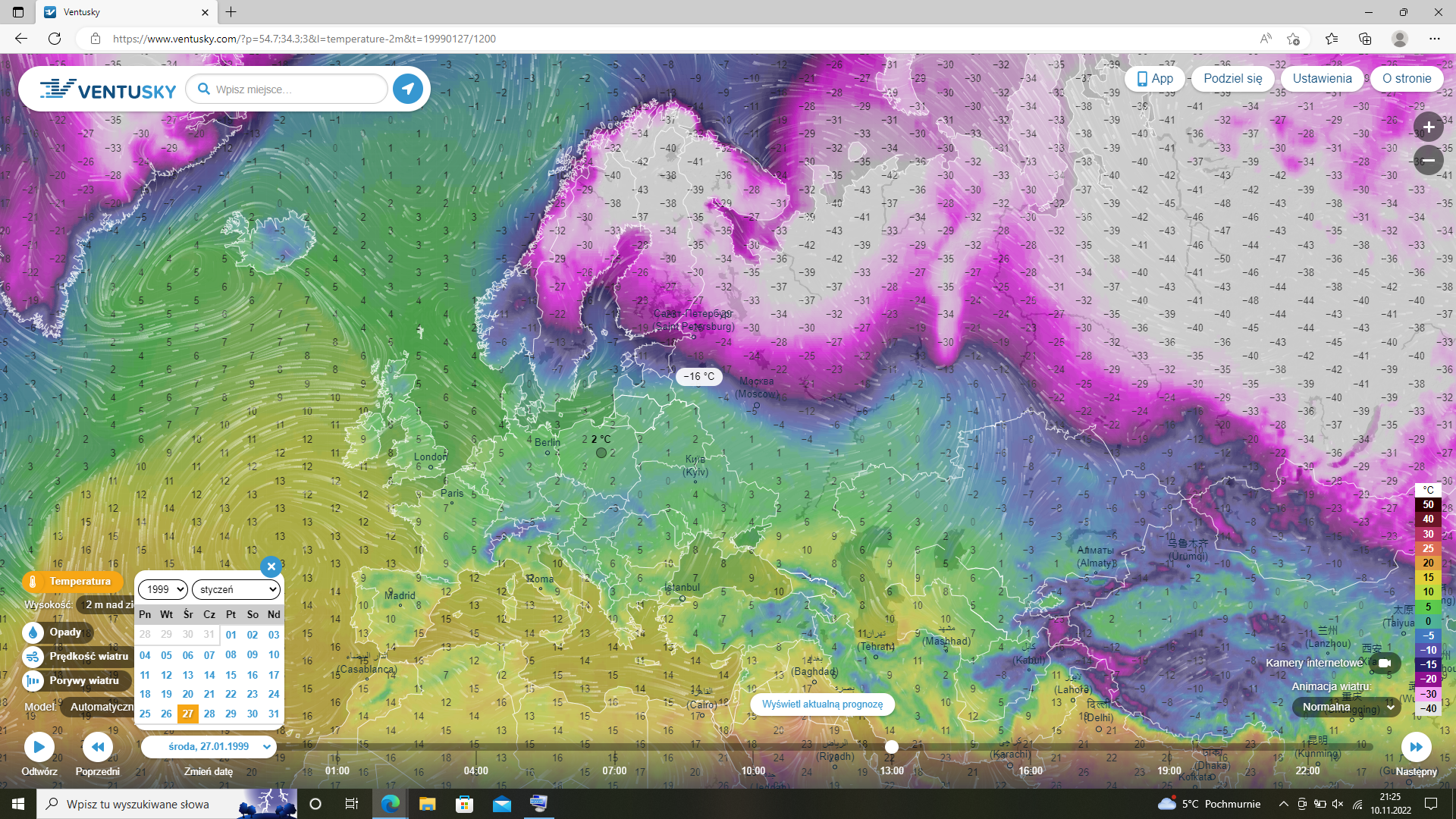
Task: Open the year 1999 dropdown
Action: [162, 589]
